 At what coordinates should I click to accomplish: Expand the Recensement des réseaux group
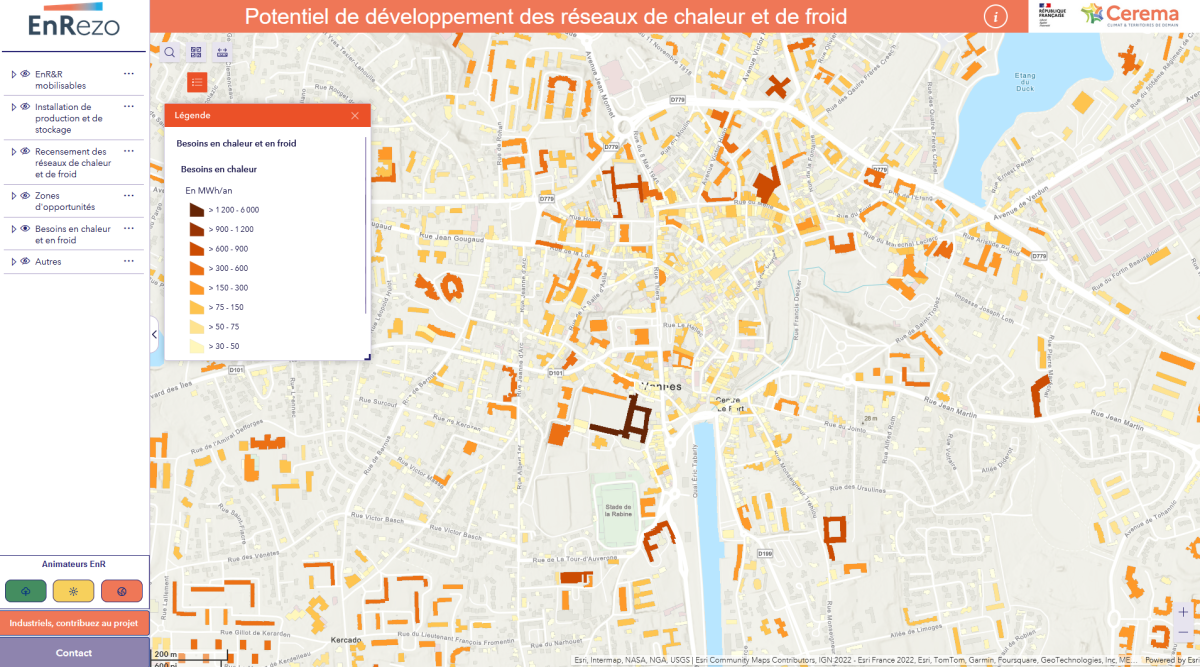[x=13, y=152]
